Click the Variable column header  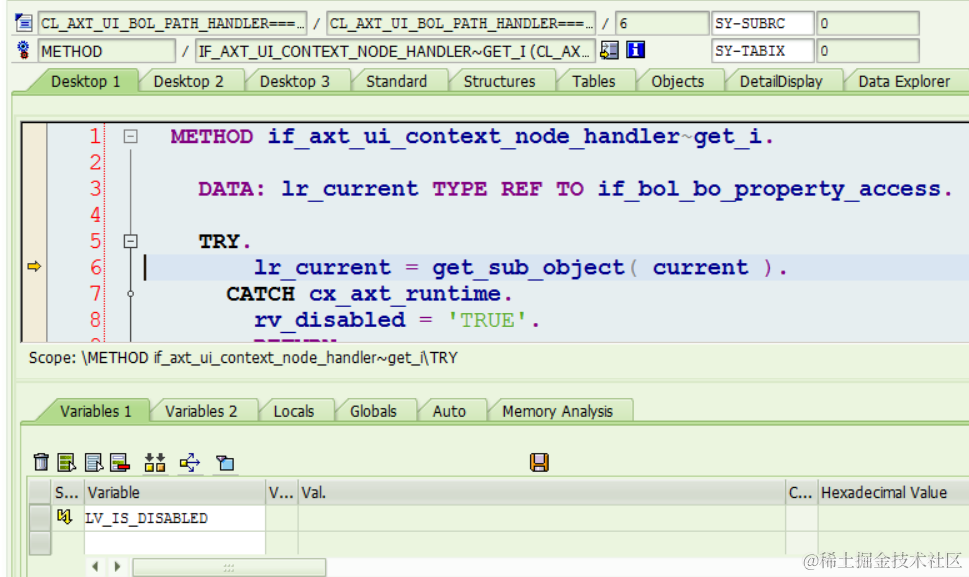(x=175, y=492)
